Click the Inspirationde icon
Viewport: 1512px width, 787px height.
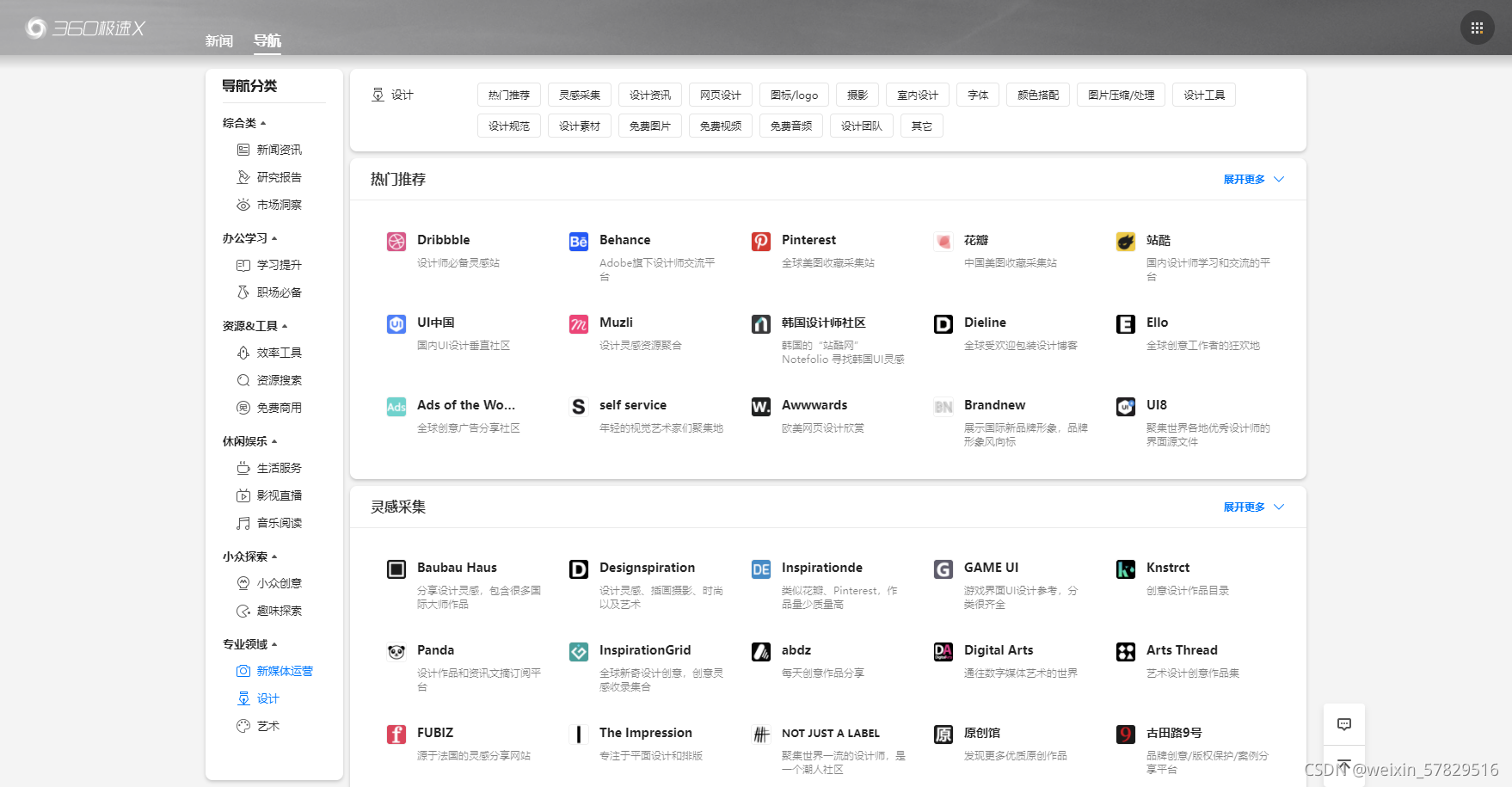761,569
